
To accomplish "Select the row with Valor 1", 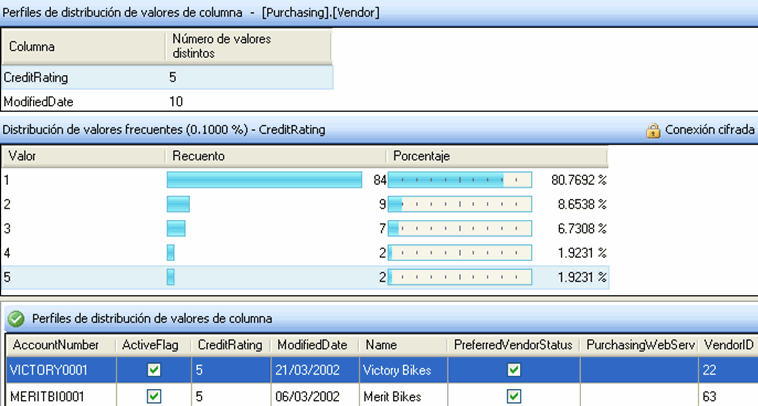I will (305, 180).
